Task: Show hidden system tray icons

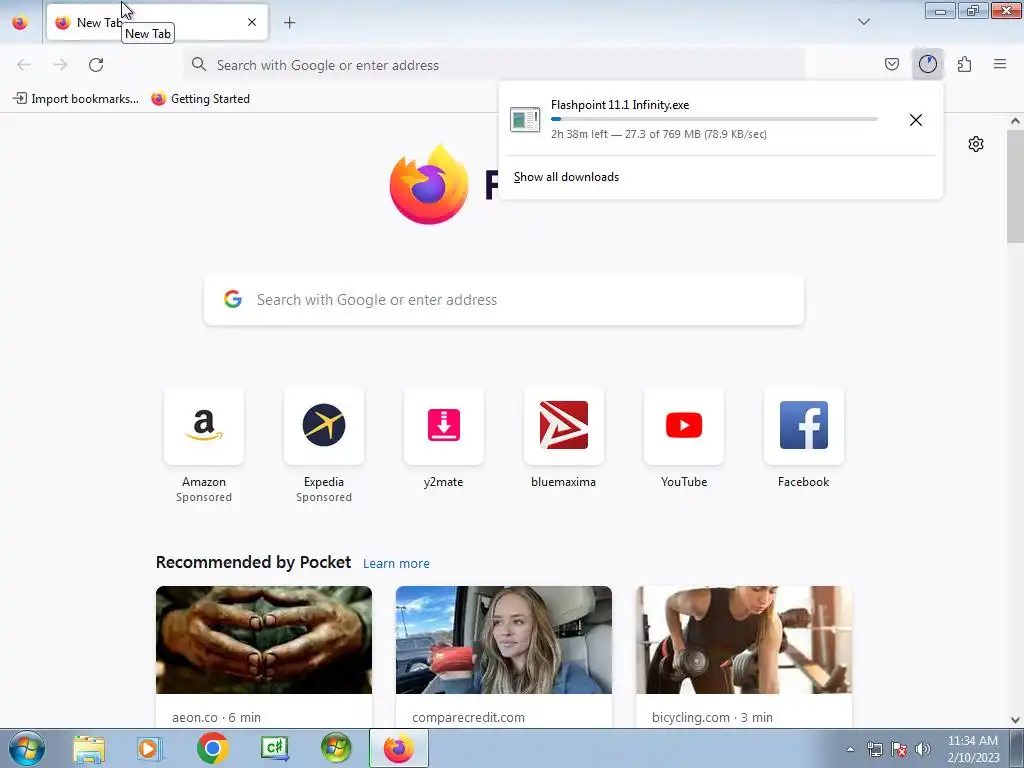Action: click(x=850, y=749)
